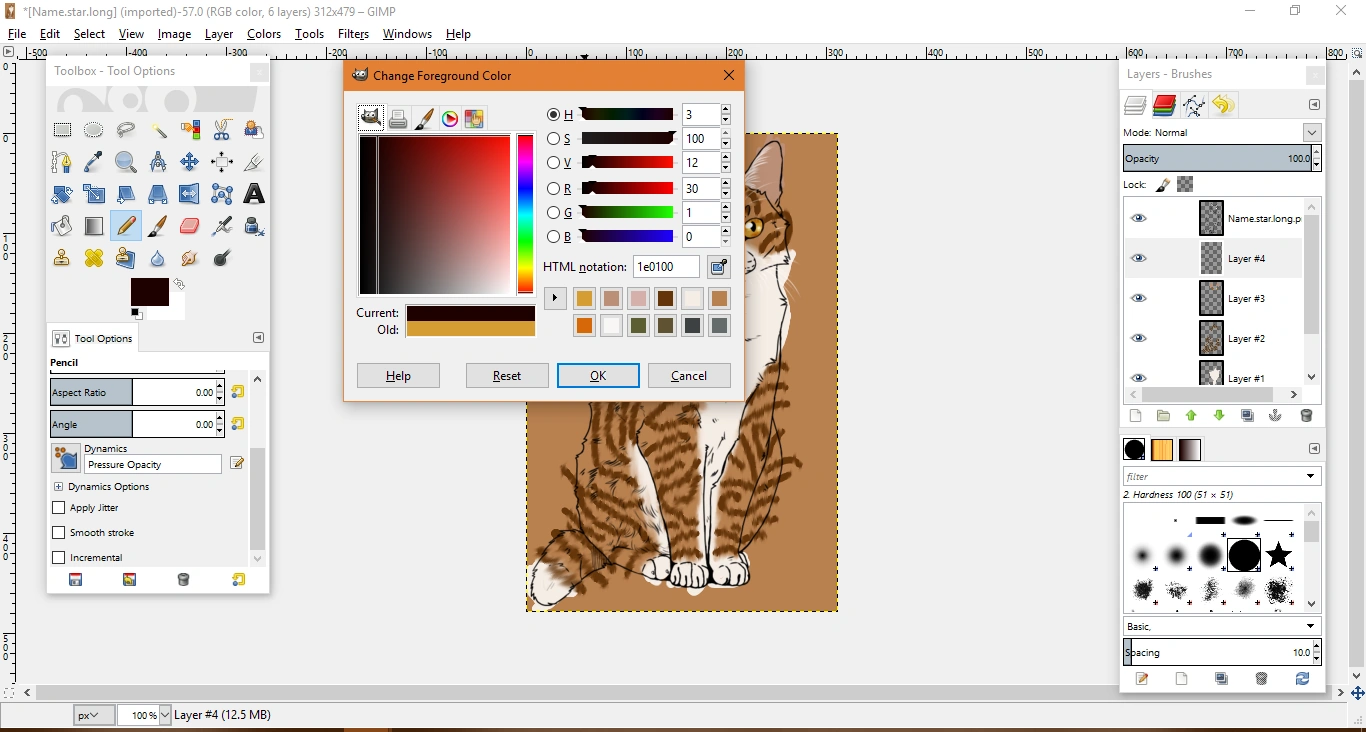Open Layers dock tab configuration menu

[1315, 105]
